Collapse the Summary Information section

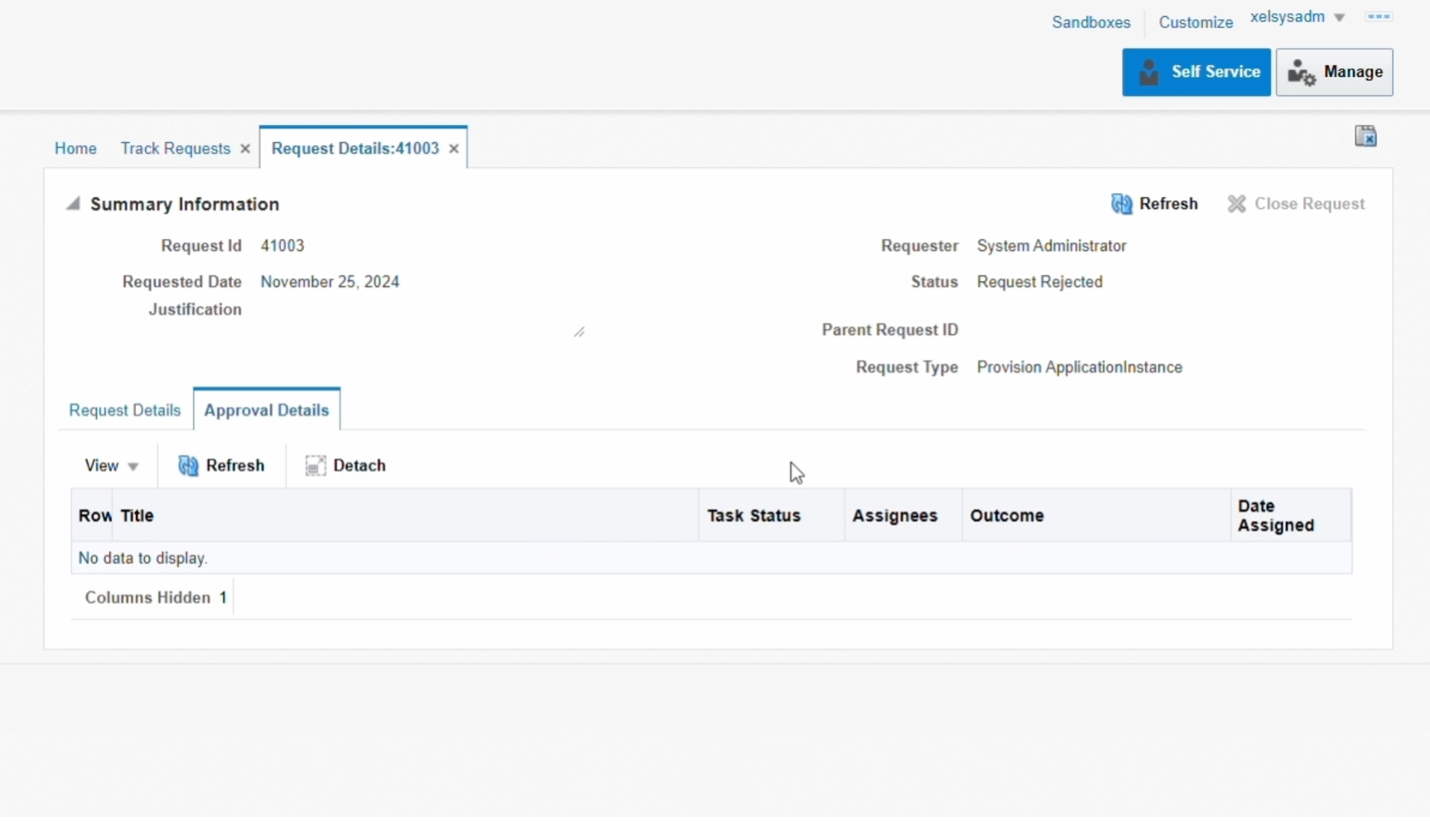click(x=72, y=202)
